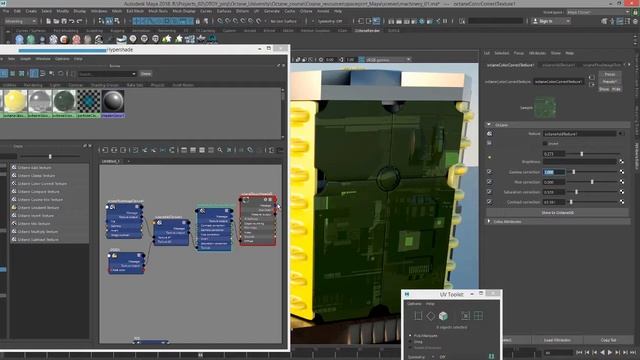Click the checker map button for Saturation correction
The width and height of the screenshot is (640, 360).
[x=621, y=192]
